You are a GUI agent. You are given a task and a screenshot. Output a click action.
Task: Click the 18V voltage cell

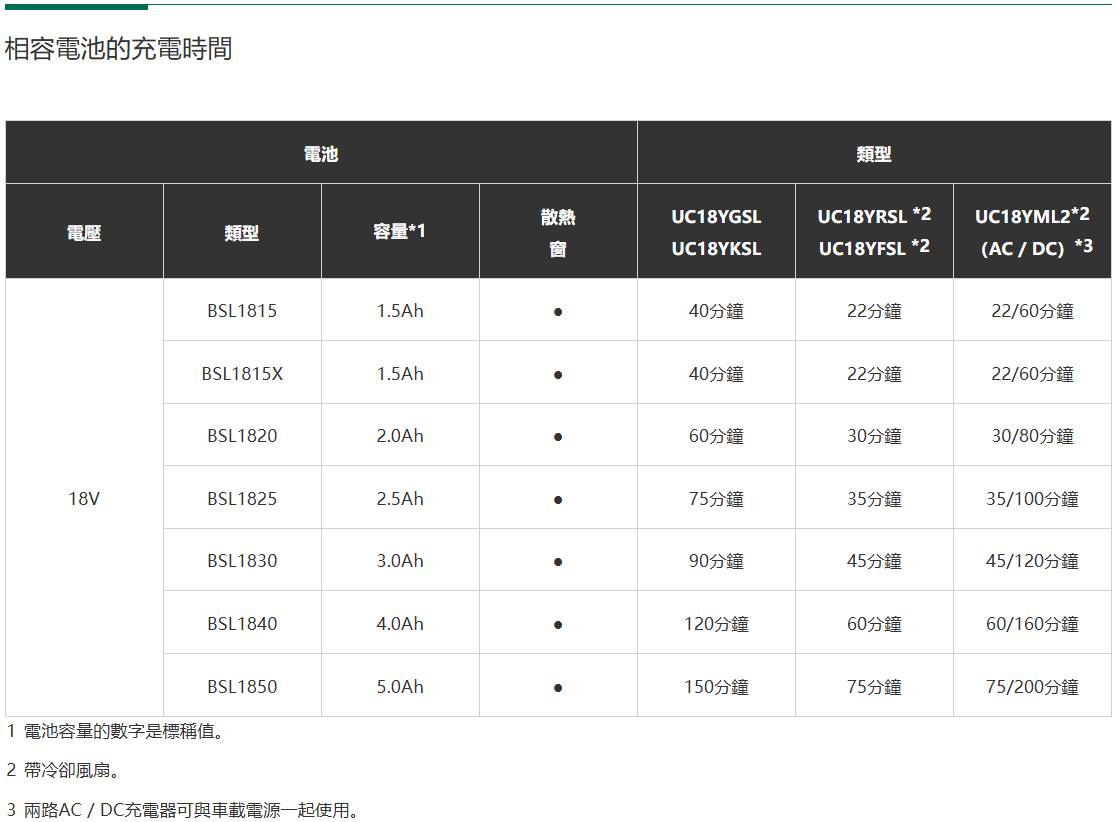(84, 498)
